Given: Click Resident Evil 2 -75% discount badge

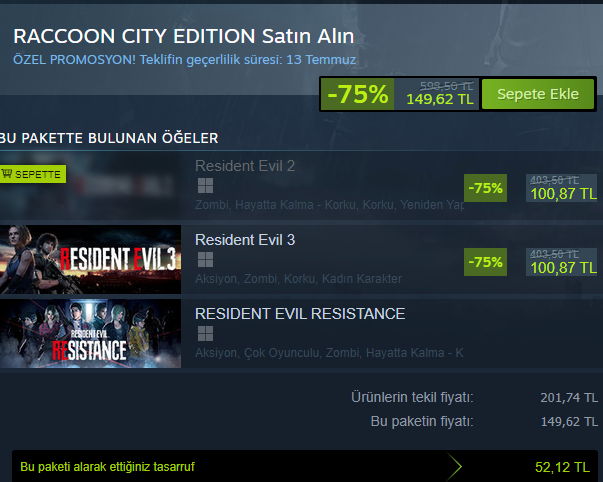Looking at the screenshot, I should click(x=485, y=188).
